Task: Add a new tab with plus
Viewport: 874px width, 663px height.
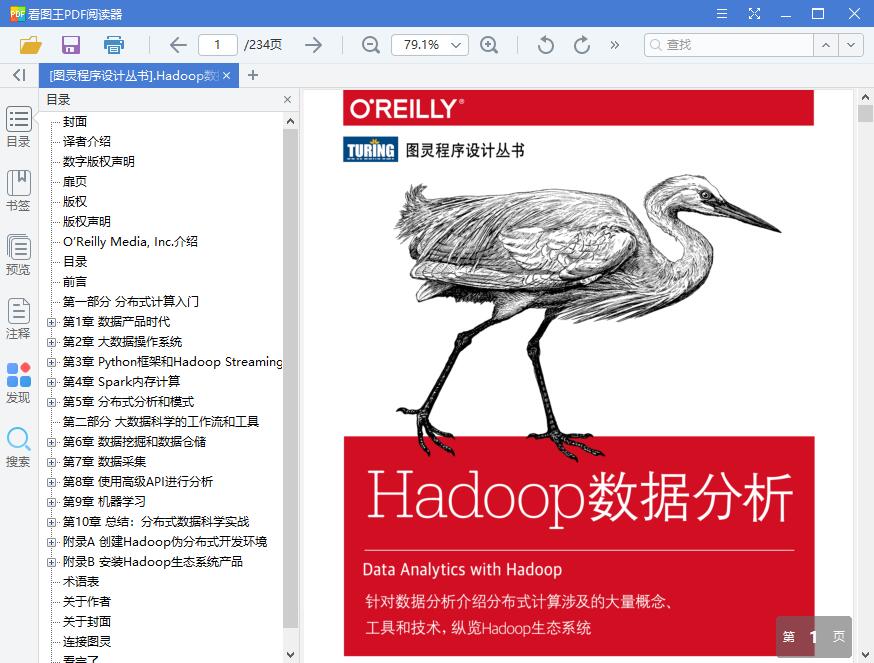Action: tap(253, 75)
